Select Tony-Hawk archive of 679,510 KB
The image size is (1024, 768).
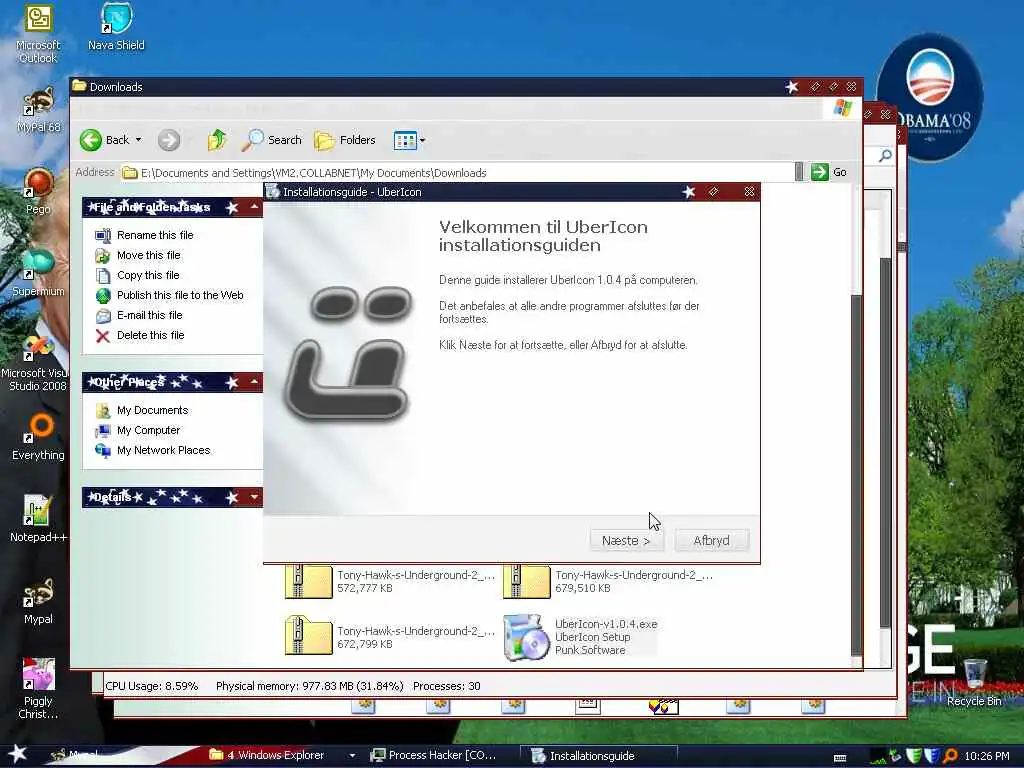pyautogui.click(x=608, y=581)
